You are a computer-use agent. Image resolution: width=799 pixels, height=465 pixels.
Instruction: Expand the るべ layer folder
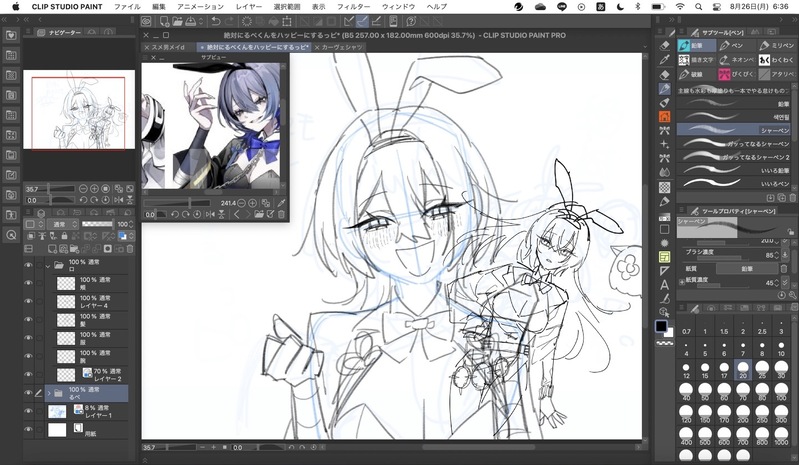click(x=49, y=393)
